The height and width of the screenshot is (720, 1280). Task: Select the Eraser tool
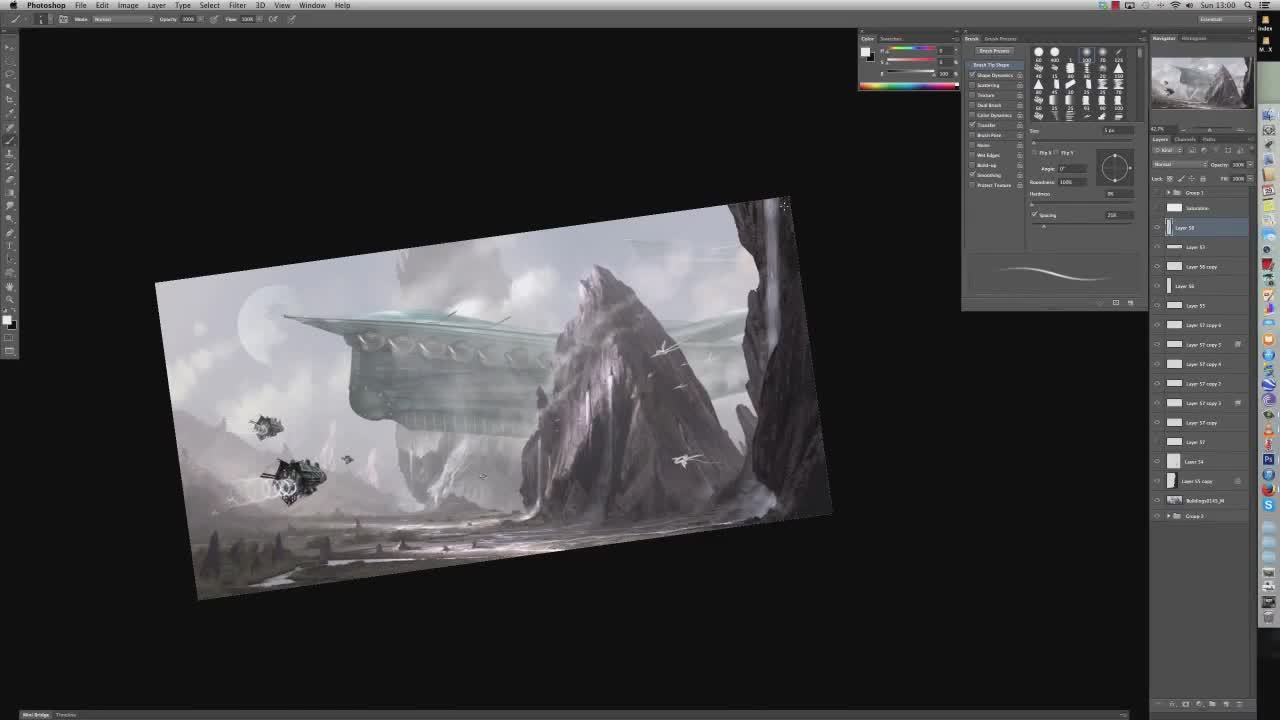tap(10, 180)
